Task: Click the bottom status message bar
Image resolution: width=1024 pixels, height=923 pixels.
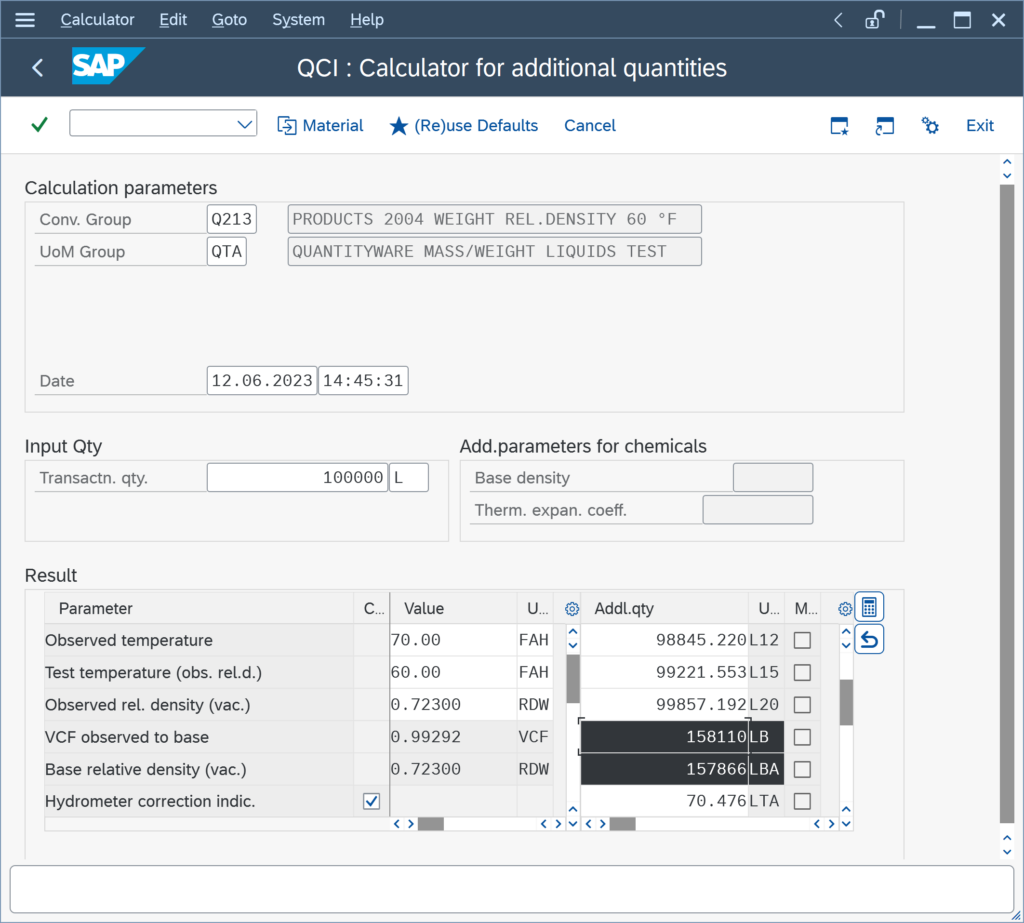Action: tap(511, 889)
